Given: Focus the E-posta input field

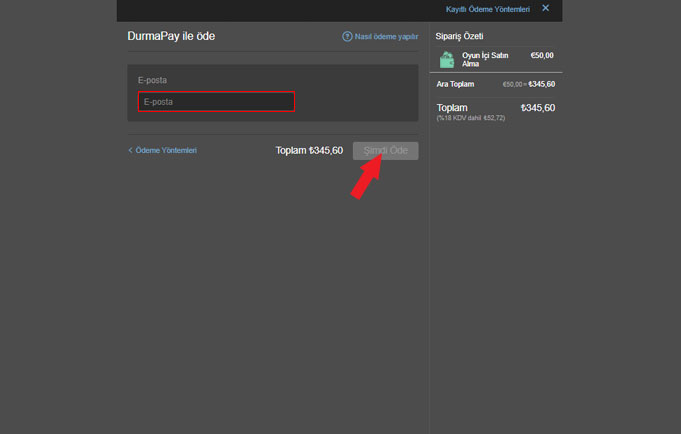Looking at the screenshot, I should pyautogui.click(x=216, y=101).
